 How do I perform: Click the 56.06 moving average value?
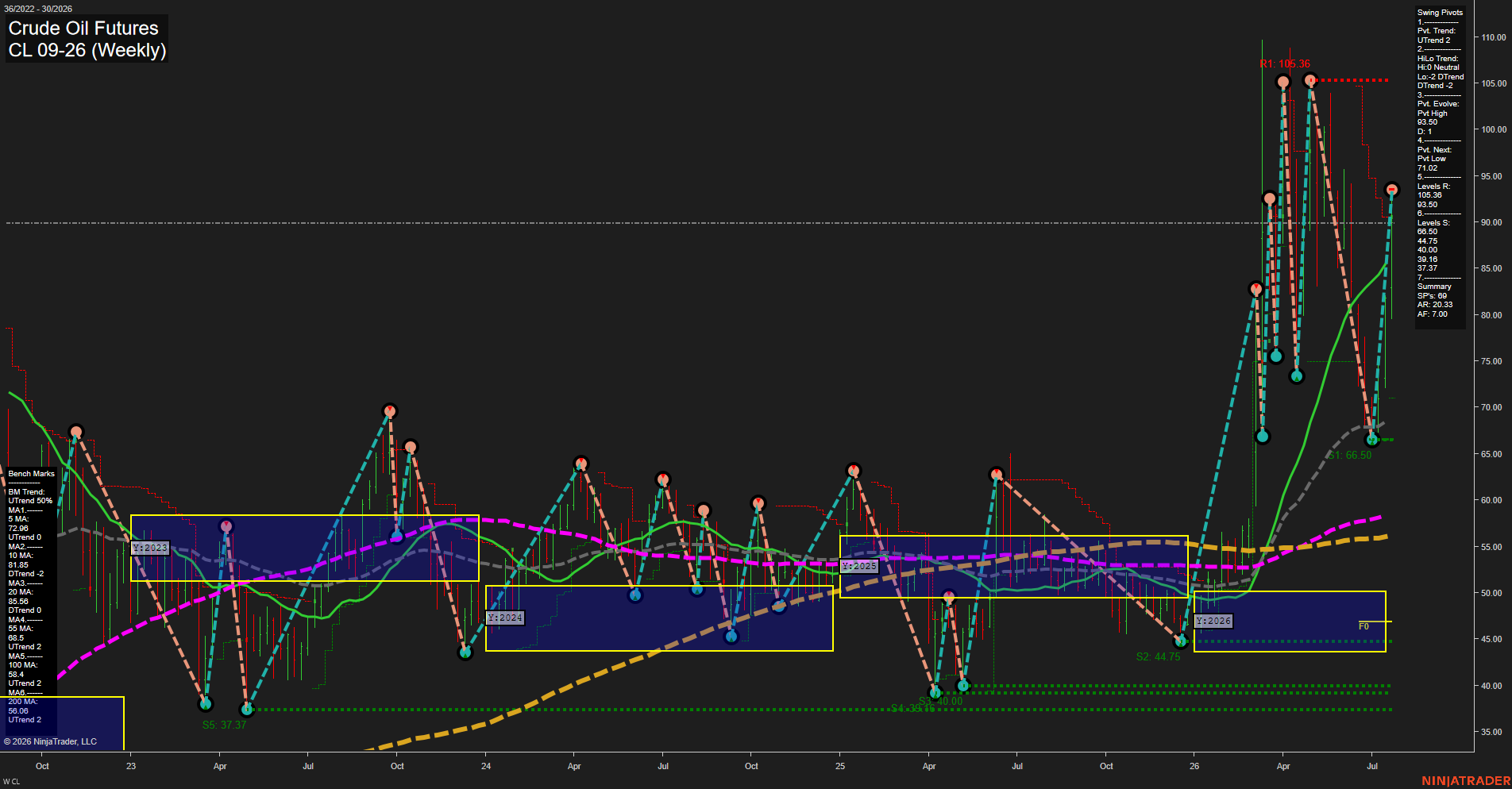coord(17,711)
